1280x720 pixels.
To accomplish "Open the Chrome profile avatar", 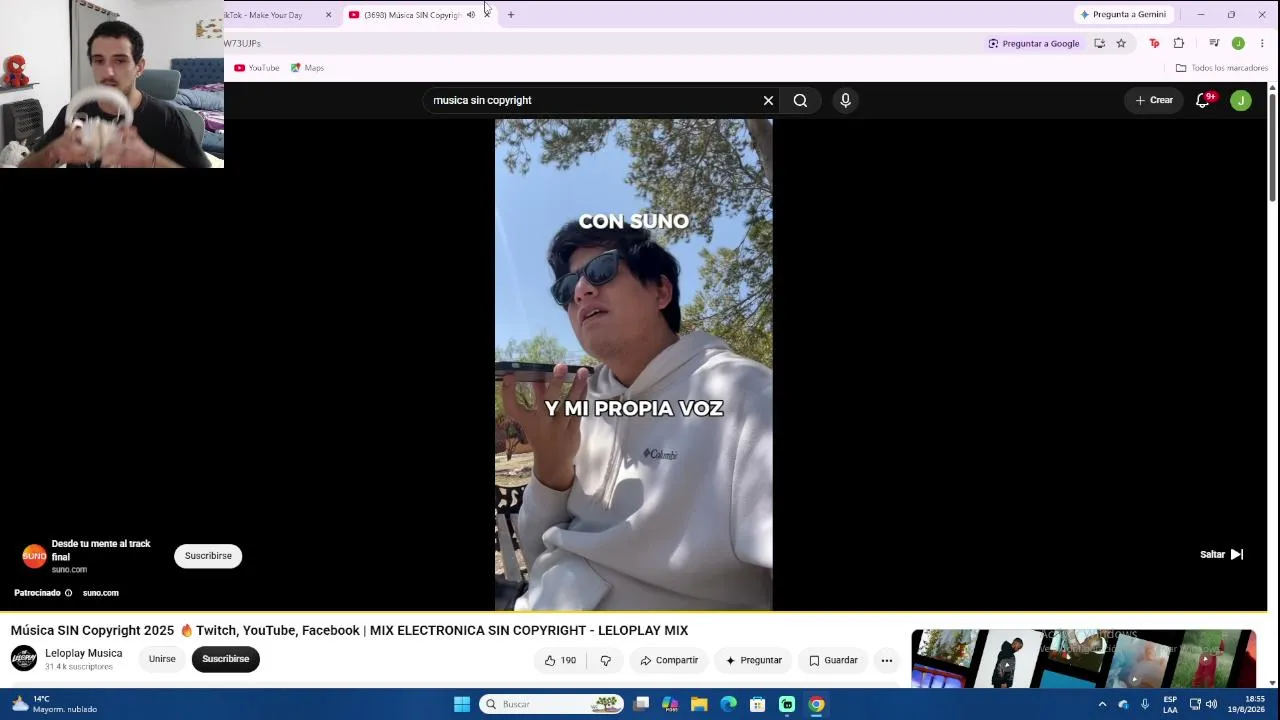I will coord(1238,43).
